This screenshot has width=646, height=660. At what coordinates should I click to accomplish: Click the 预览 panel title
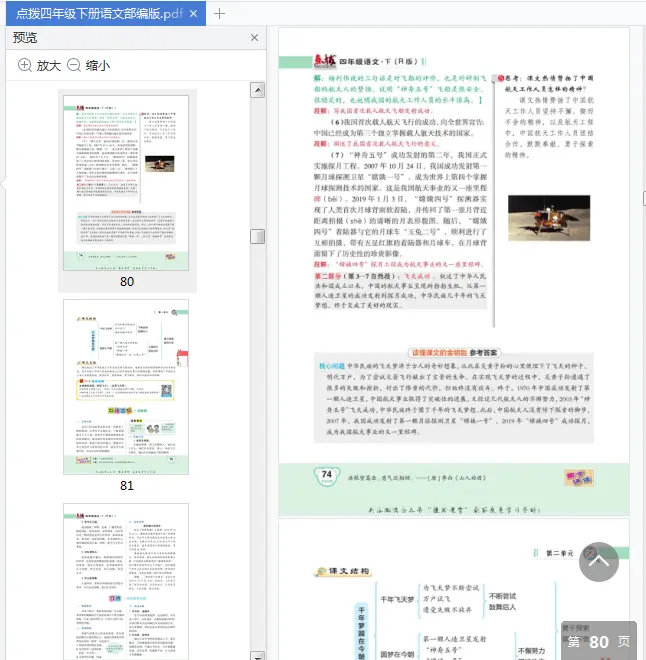click(x=25, y=38)
